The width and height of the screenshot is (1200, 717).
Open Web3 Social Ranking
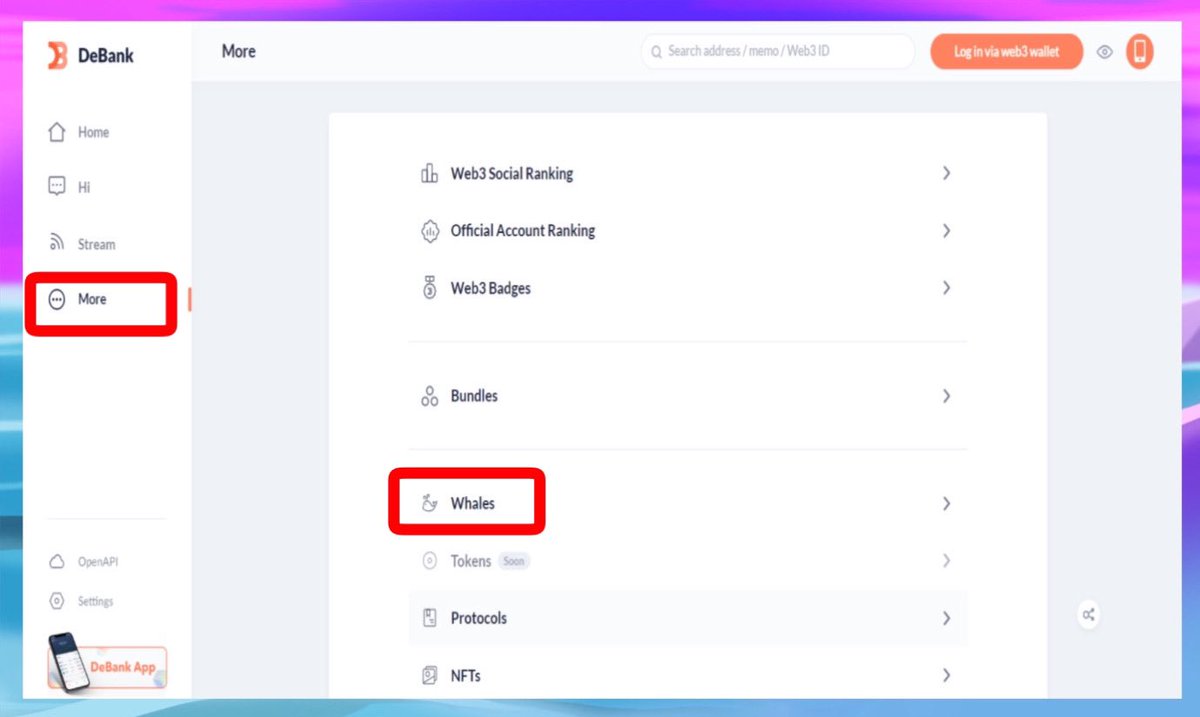[688, 174]
